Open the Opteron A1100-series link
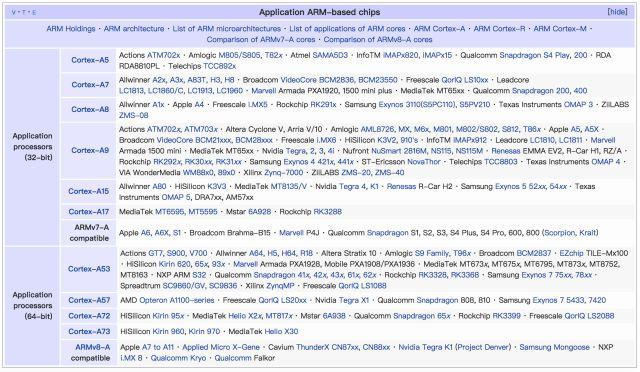This screenshot has width=640, height=372. pos(177,300)
